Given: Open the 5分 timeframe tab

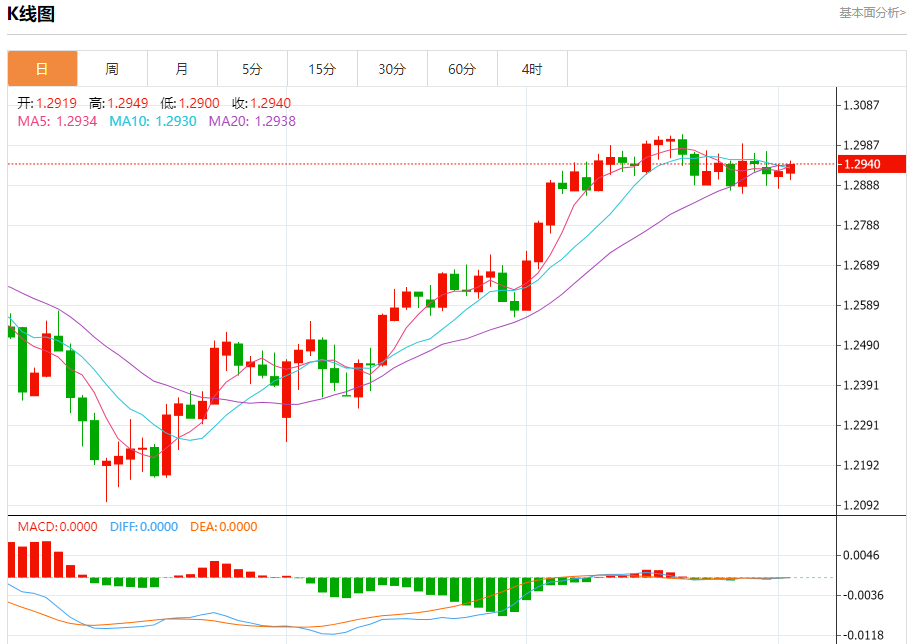Looking at the screenshot, I should 252,69.
